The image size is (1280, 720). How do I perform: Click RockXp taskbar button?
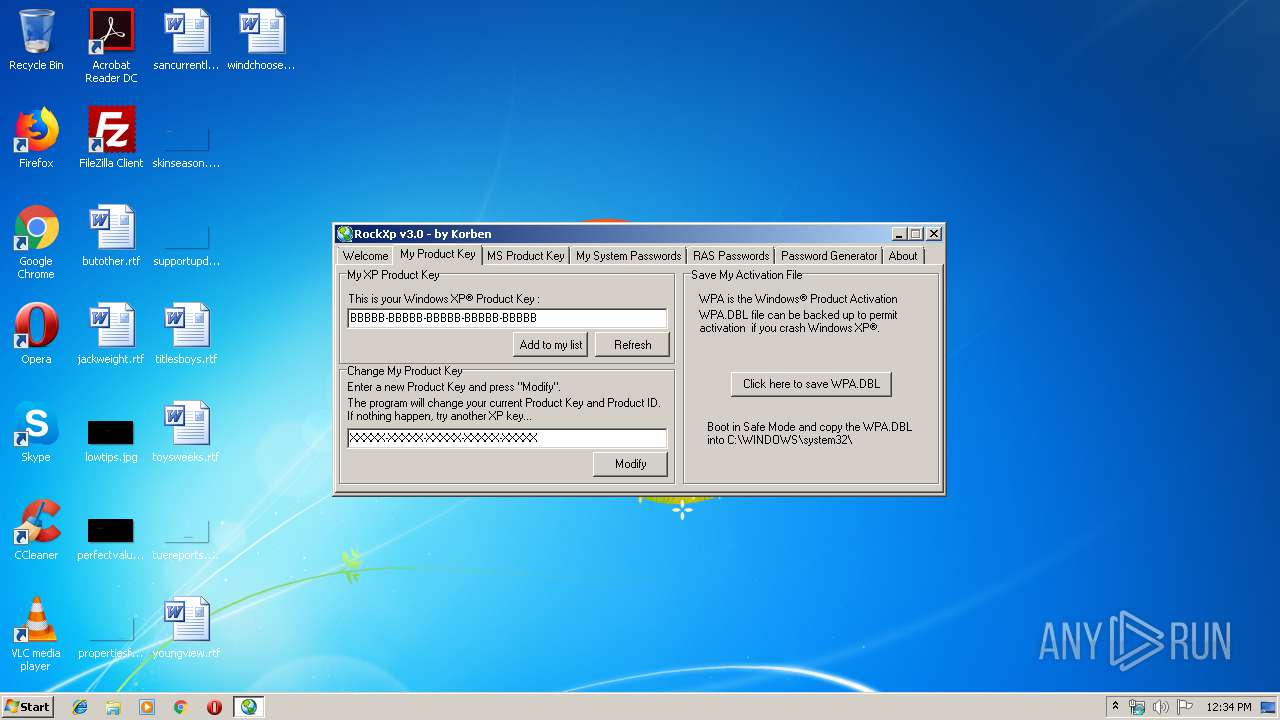[249, 707]
